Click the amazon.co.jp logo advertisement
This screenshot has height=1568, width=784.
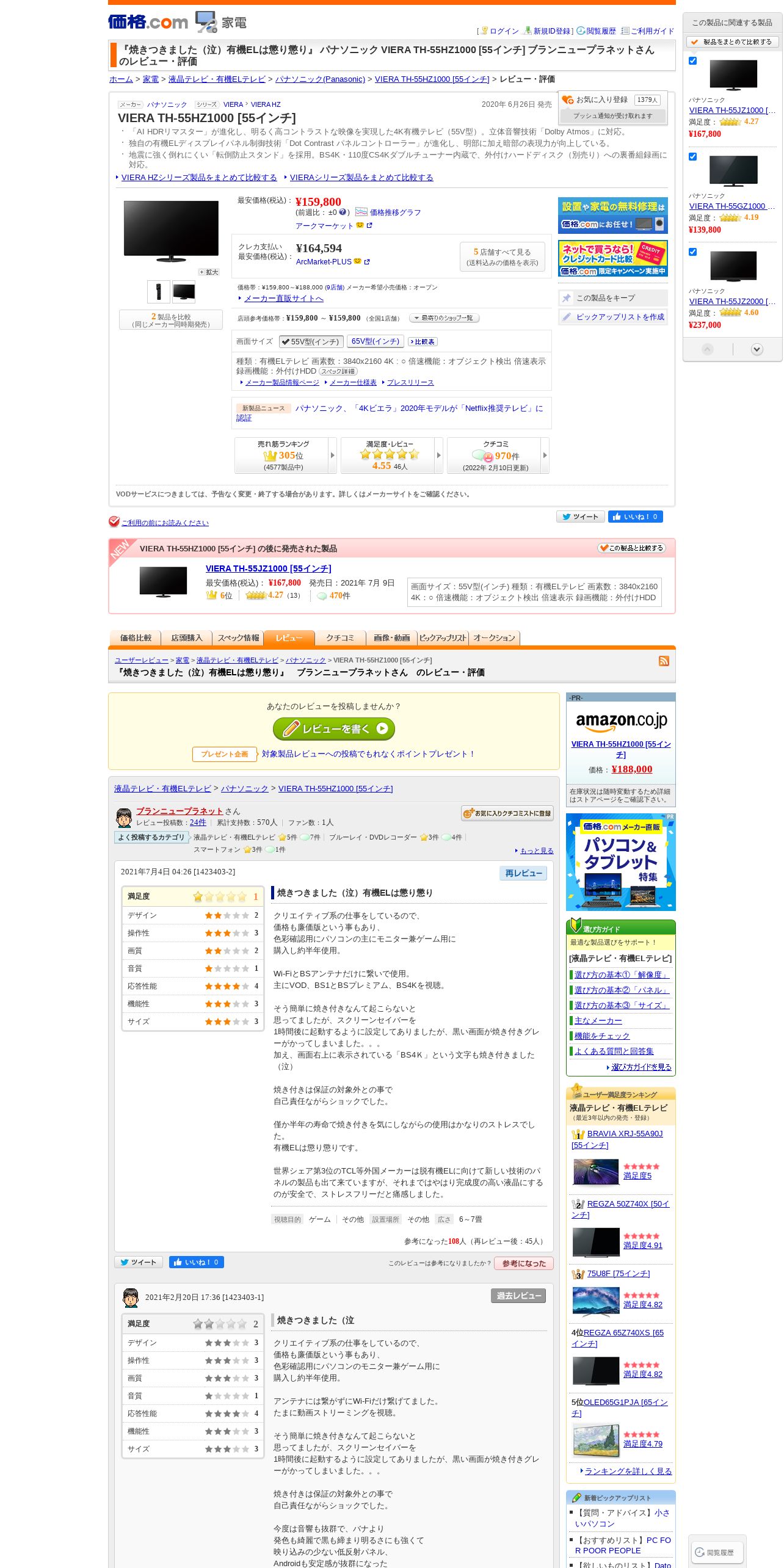pos(621,721)
